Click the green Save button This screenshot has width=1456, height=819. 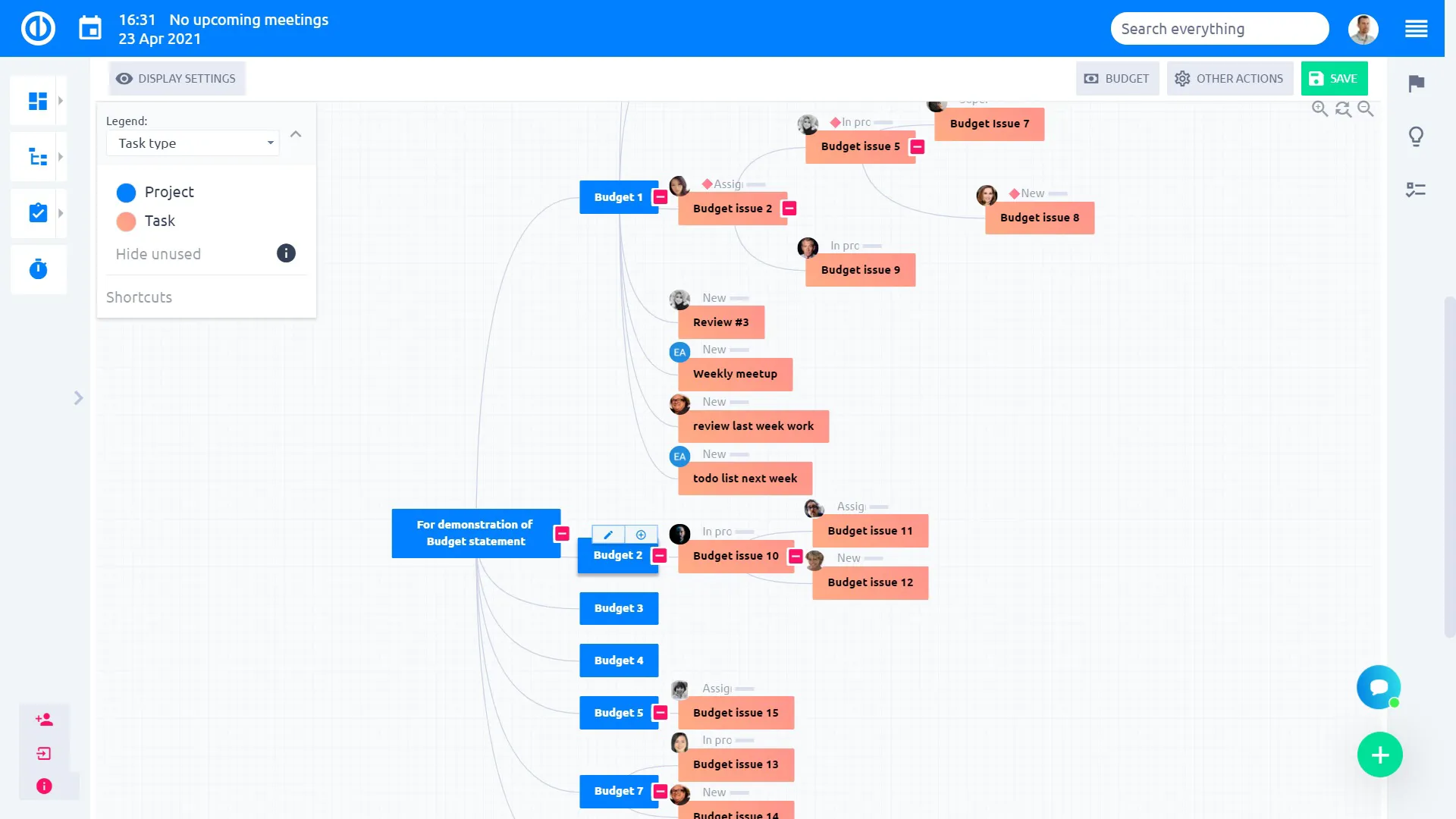click(x=1334, y=79)
